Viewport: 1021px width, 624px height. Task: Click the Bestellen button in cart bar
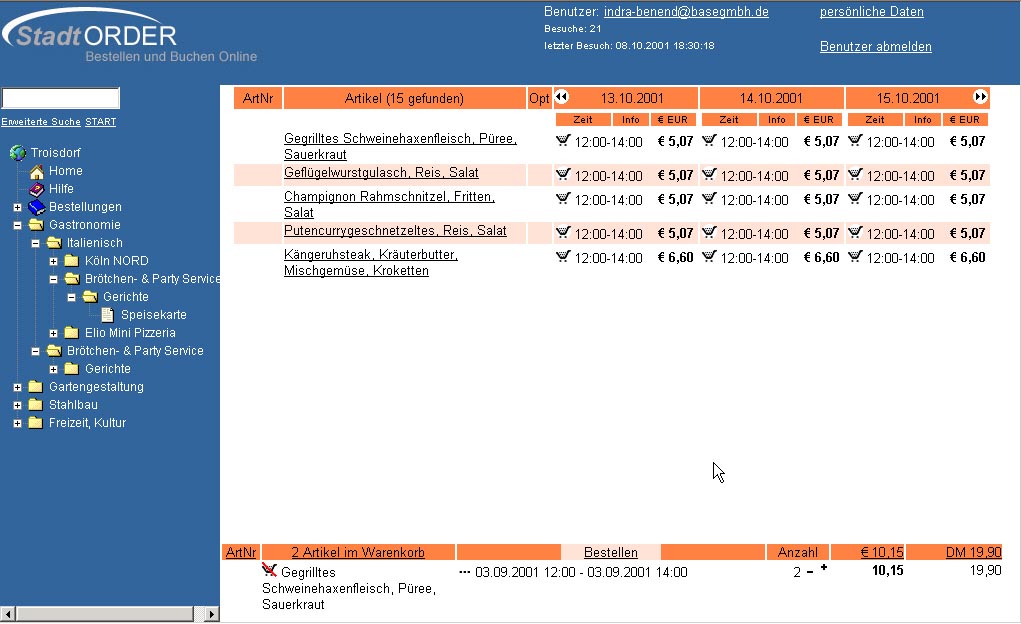pos(610,552)
